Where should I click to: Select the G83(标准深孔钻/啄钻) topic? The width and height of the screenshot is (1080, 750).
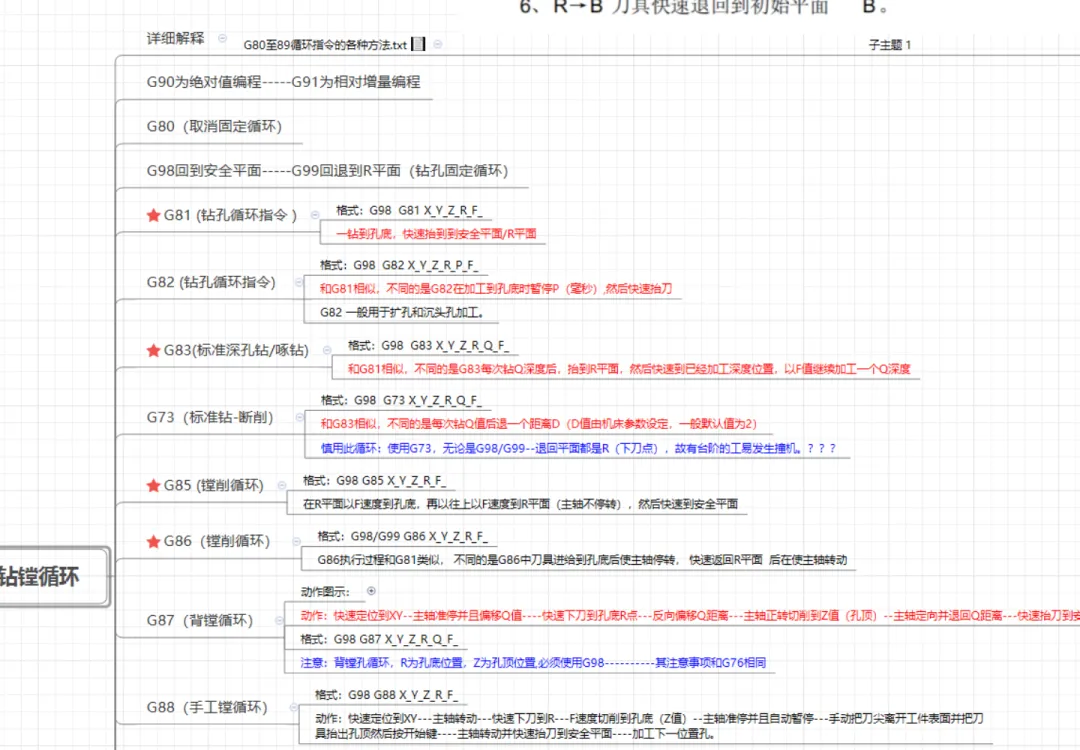click(236, 351)
